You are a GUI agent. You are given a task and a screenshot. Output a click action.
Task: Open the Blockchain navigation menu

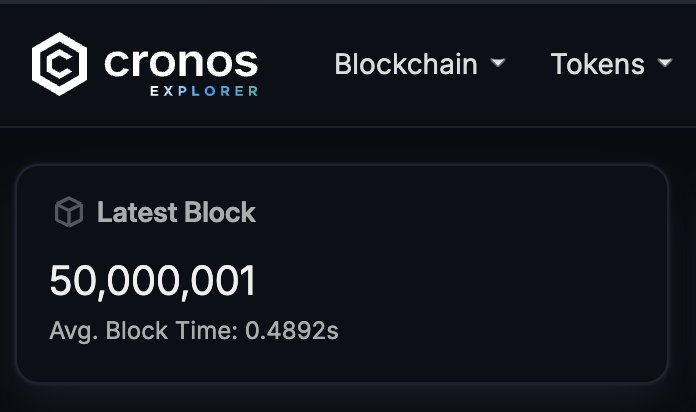click(406, 64)
